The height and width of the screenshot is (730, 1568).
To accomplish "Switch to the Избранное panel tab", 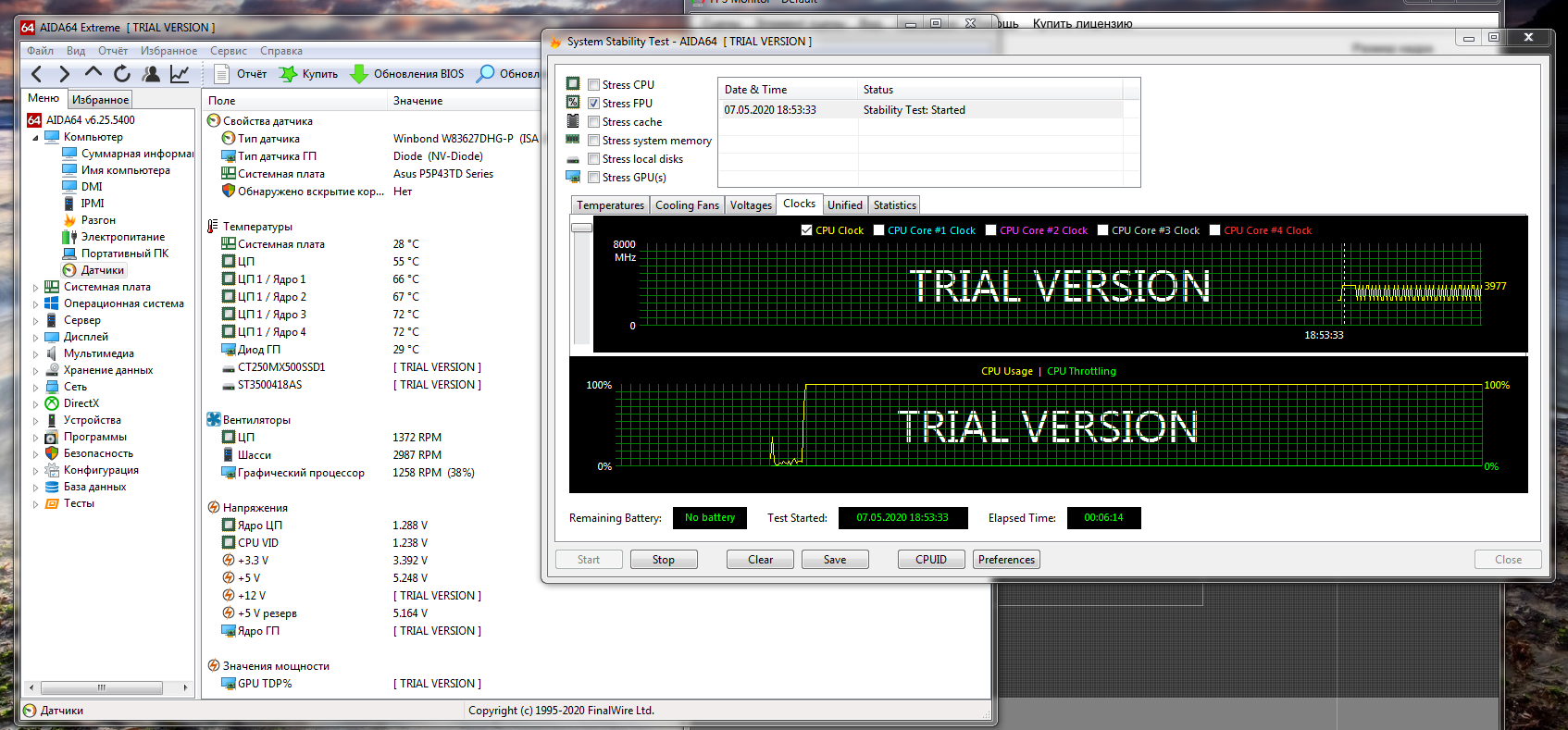I will (x=100, y=100).
